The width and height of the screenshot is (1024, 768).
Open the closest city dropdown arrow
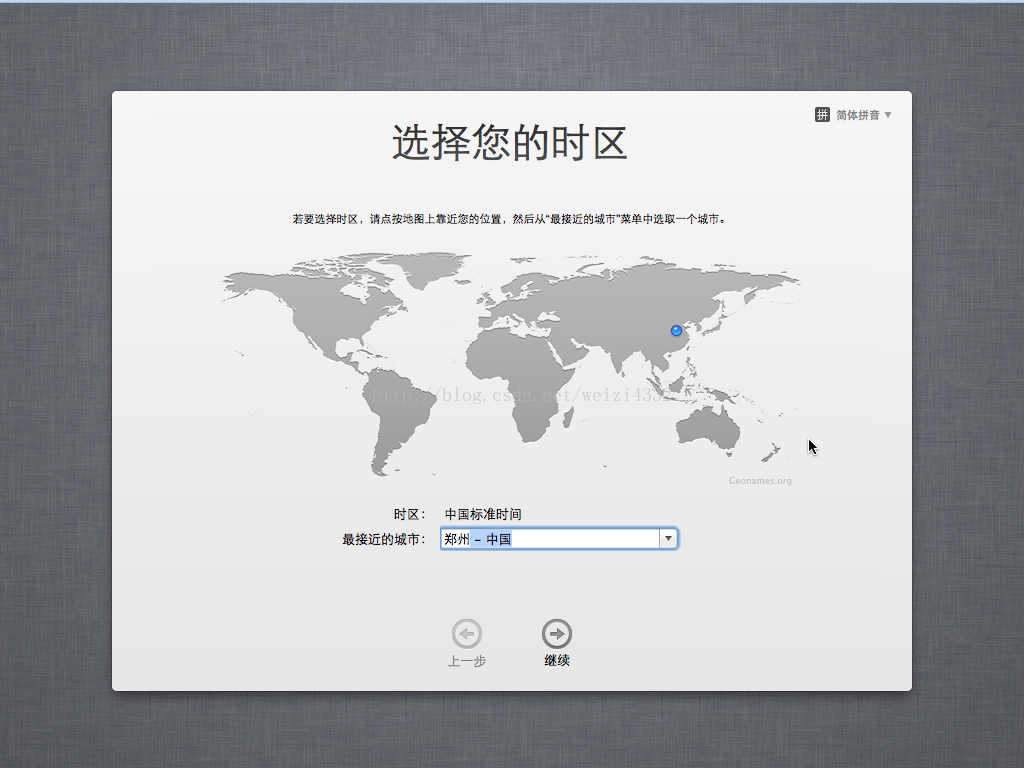pos(668,539)
